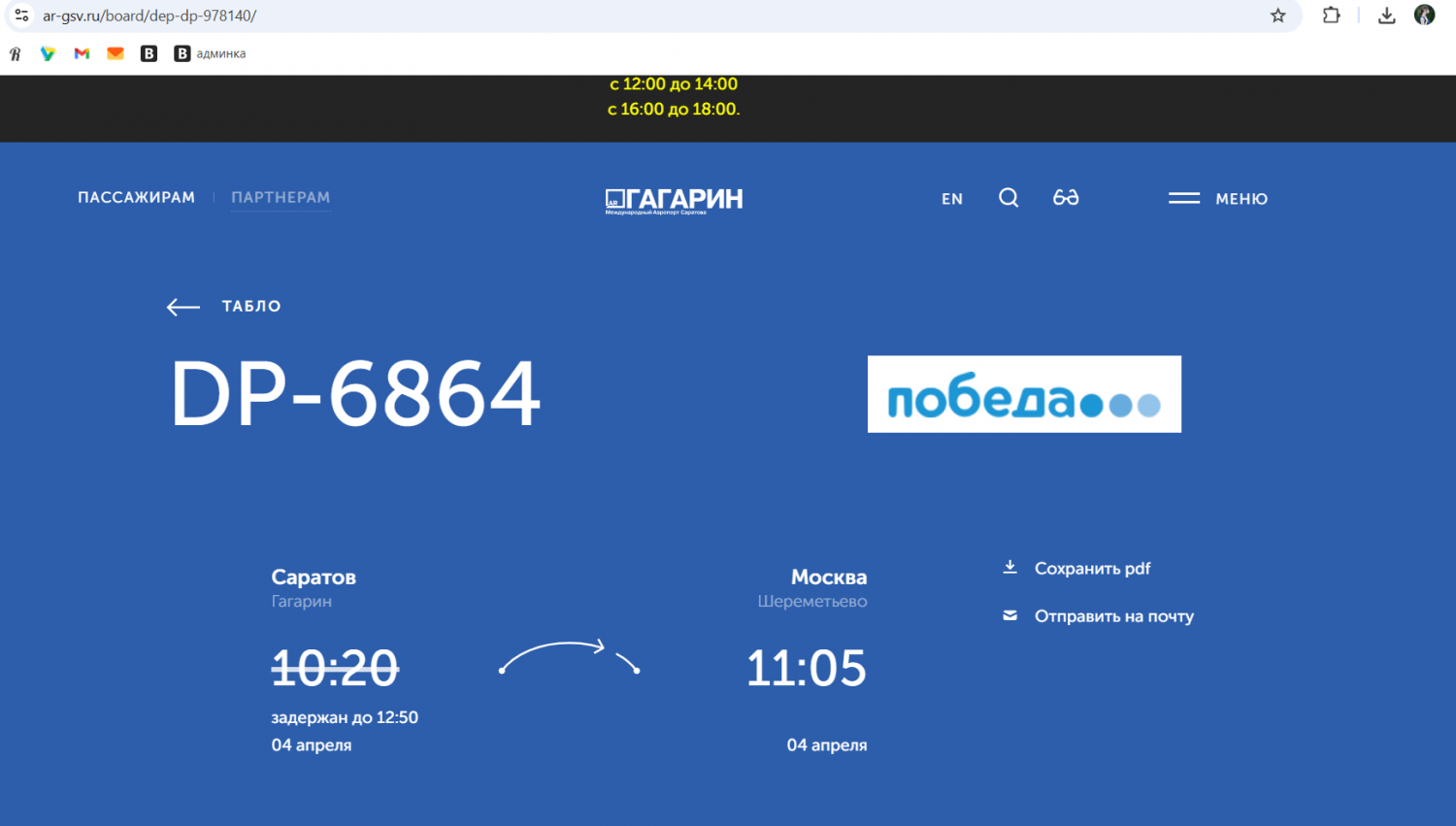This screenshot has width=1456, height=826.
Task: Open the Chrome profile avatar
Action: coord(1425,16)
